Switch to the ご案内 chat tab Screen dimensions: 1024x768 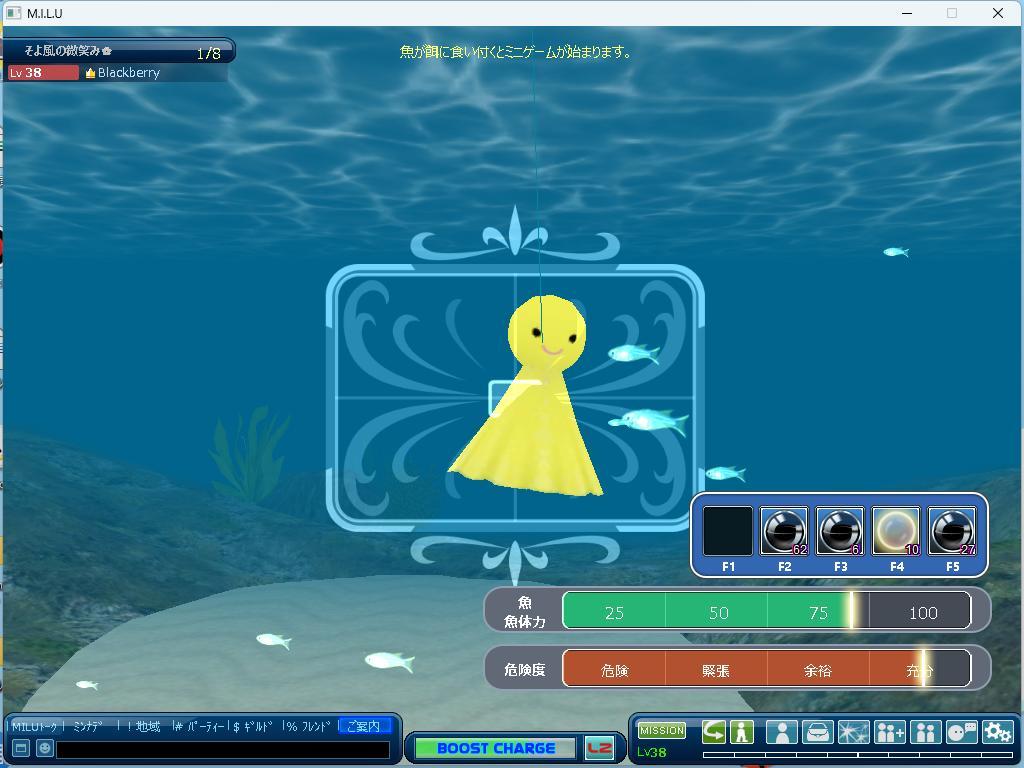(x=363, y=726)
